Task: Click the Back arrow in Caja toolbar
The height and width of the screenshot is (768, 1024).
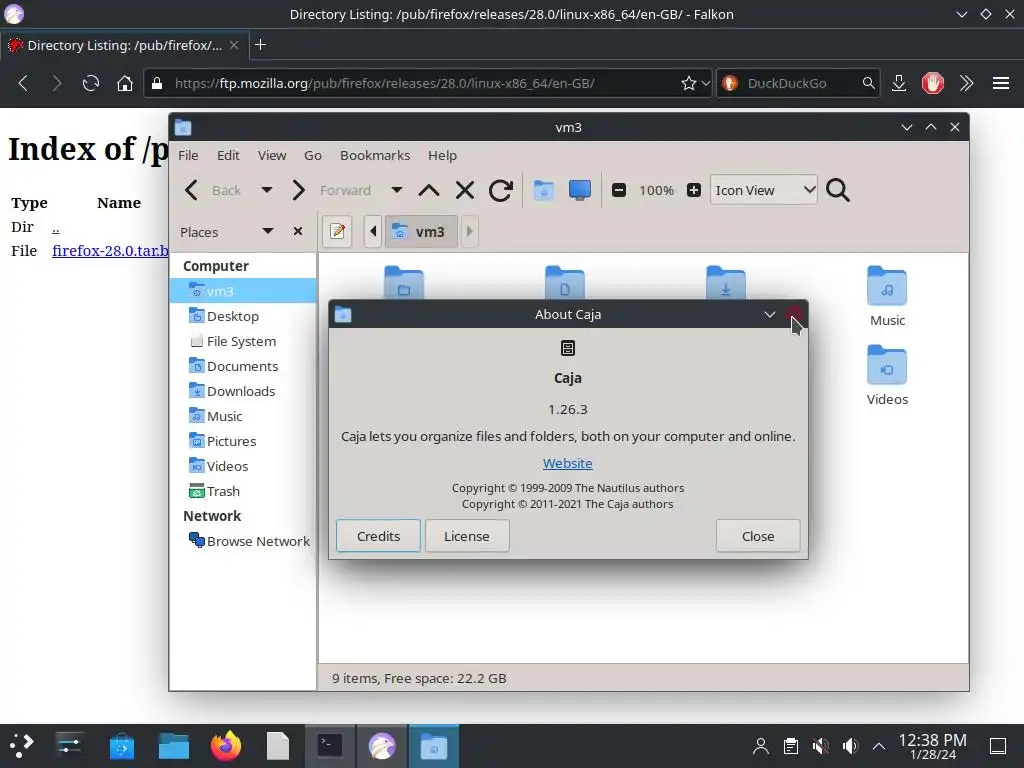Action: point(191,190)
